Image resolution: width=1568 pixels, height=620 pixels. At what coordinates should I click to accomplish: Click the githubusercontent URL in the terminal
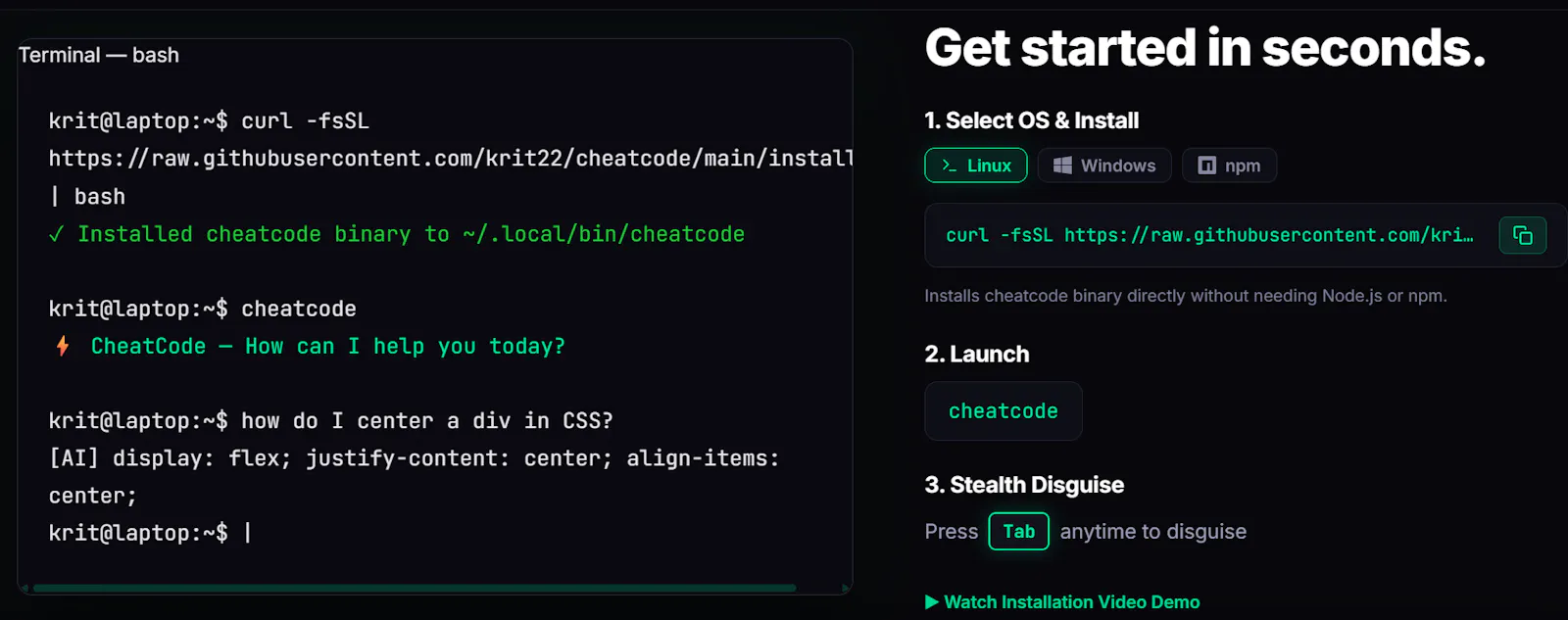point(451,159)
